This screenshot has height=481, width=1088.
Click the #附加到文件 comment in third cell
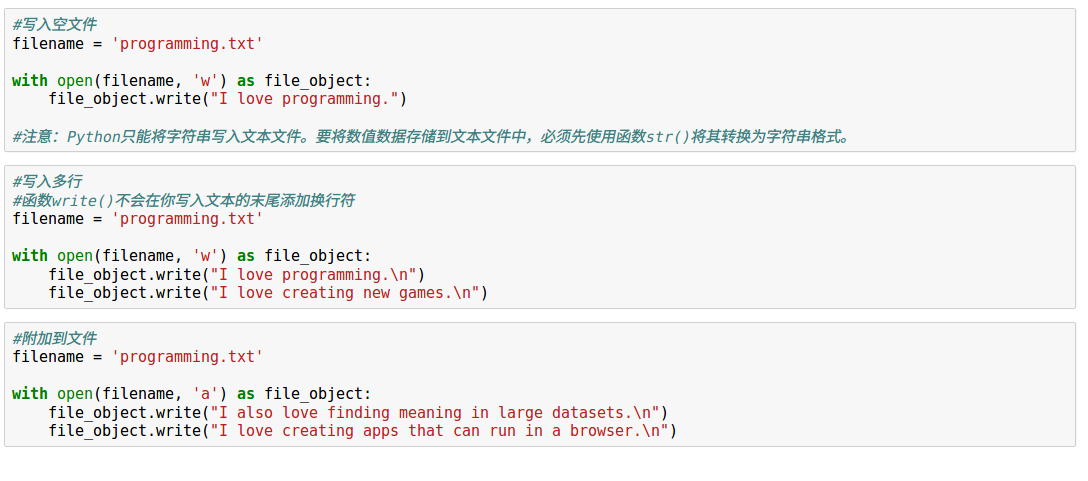click(54, 339)
